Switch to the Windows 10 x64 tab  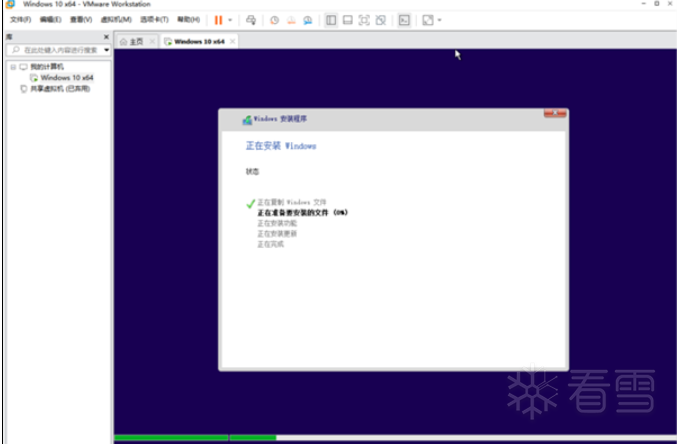199,41
